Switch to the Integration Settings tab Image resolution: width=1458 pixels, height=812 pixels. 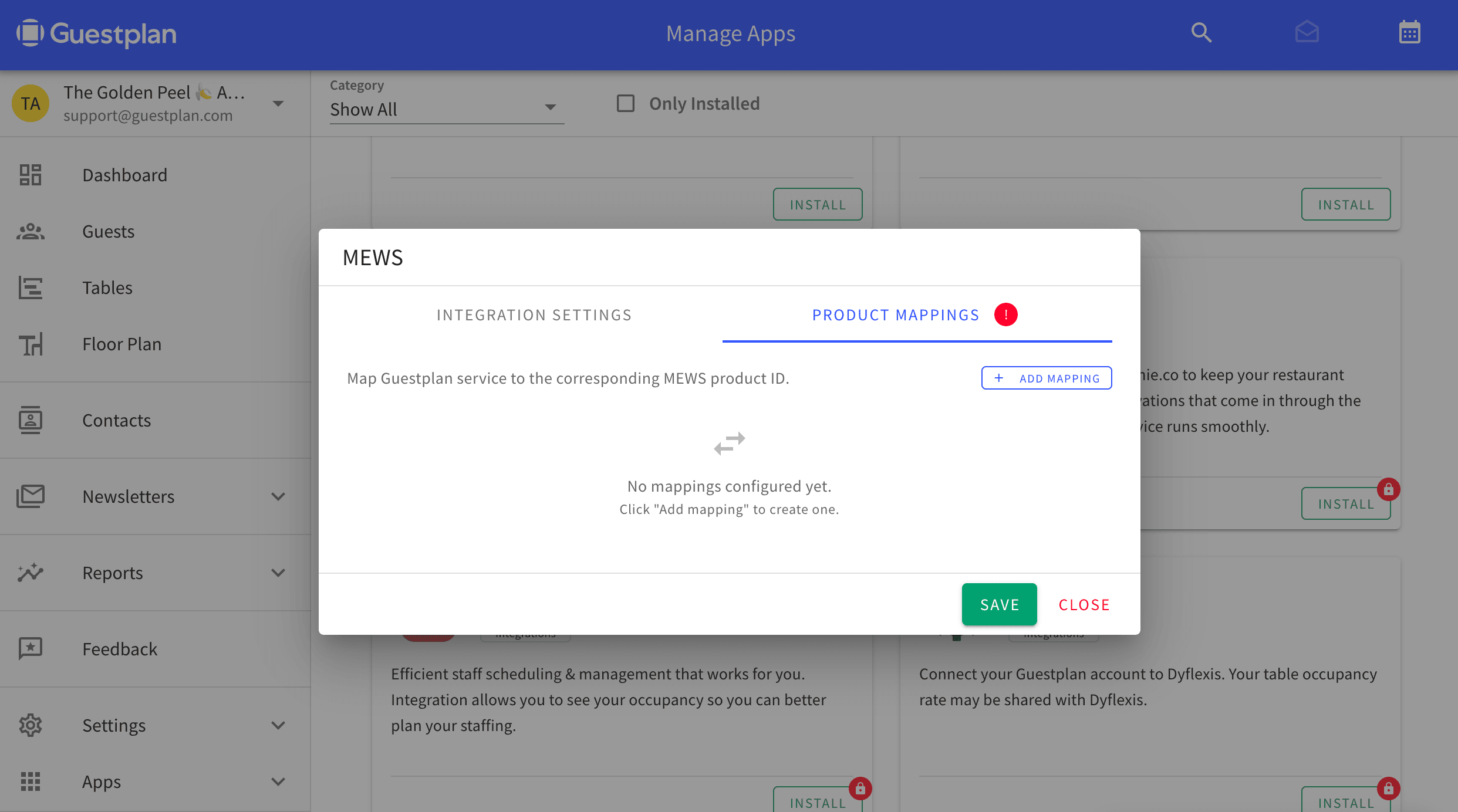click(534, 315)
